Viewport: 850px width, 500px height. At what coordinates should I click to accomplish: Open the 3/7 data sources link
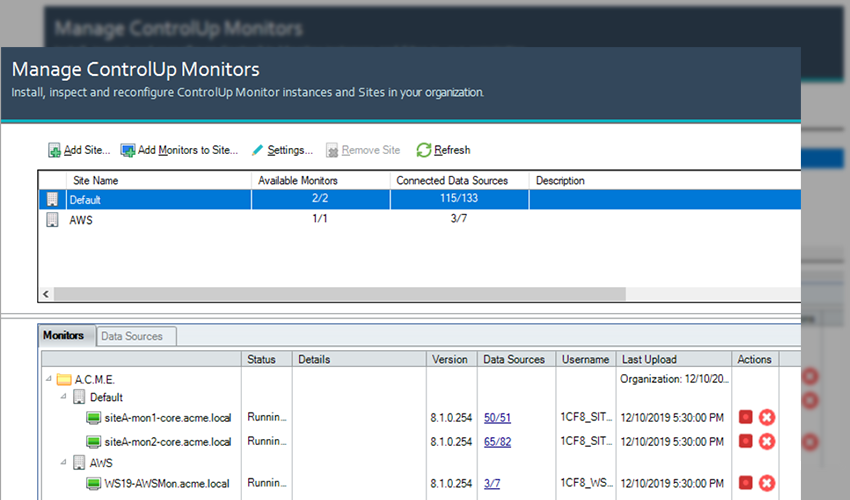pos(492,483)
